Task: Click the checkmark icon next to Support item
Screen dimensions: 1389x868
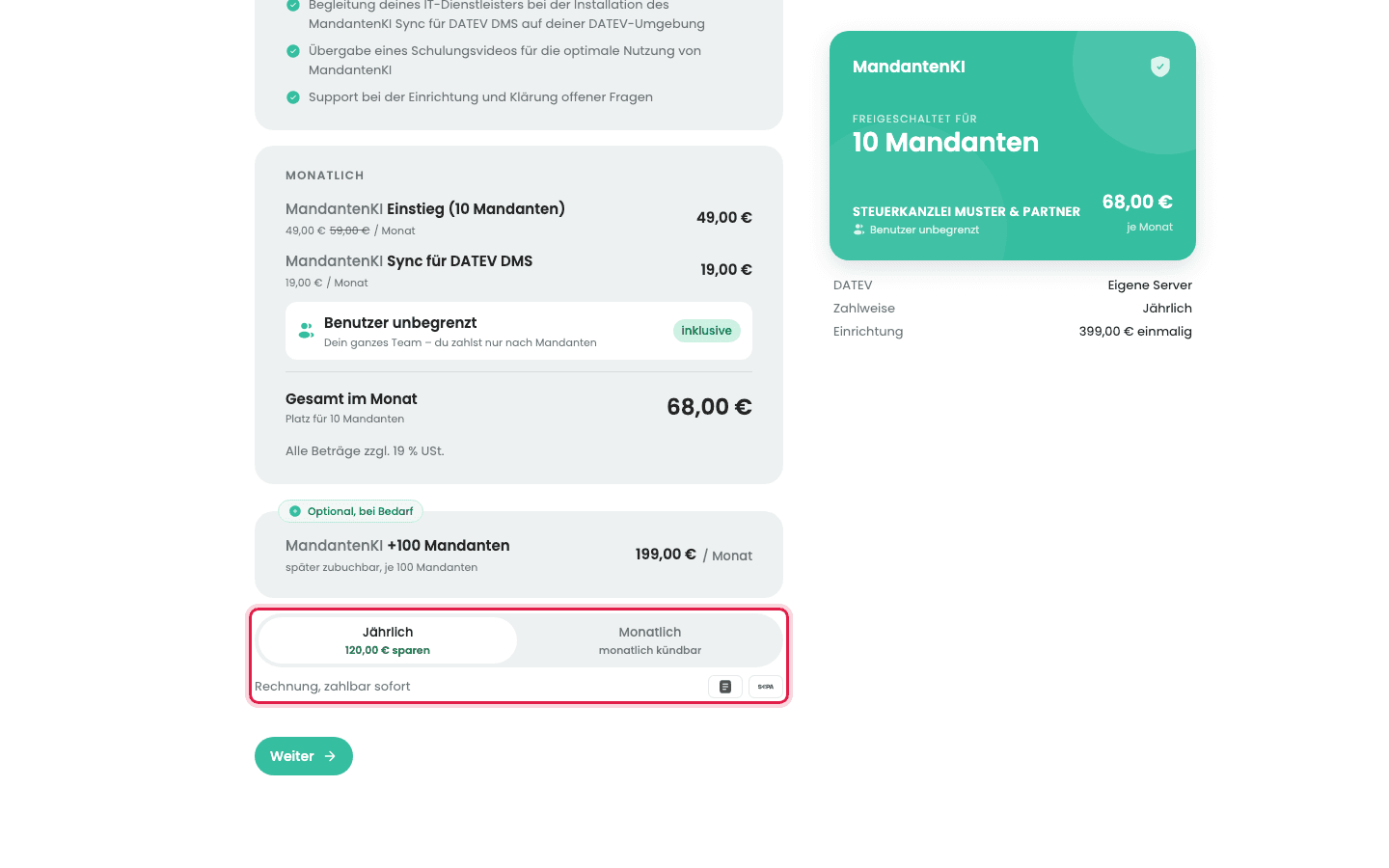Action: (293, 97)
